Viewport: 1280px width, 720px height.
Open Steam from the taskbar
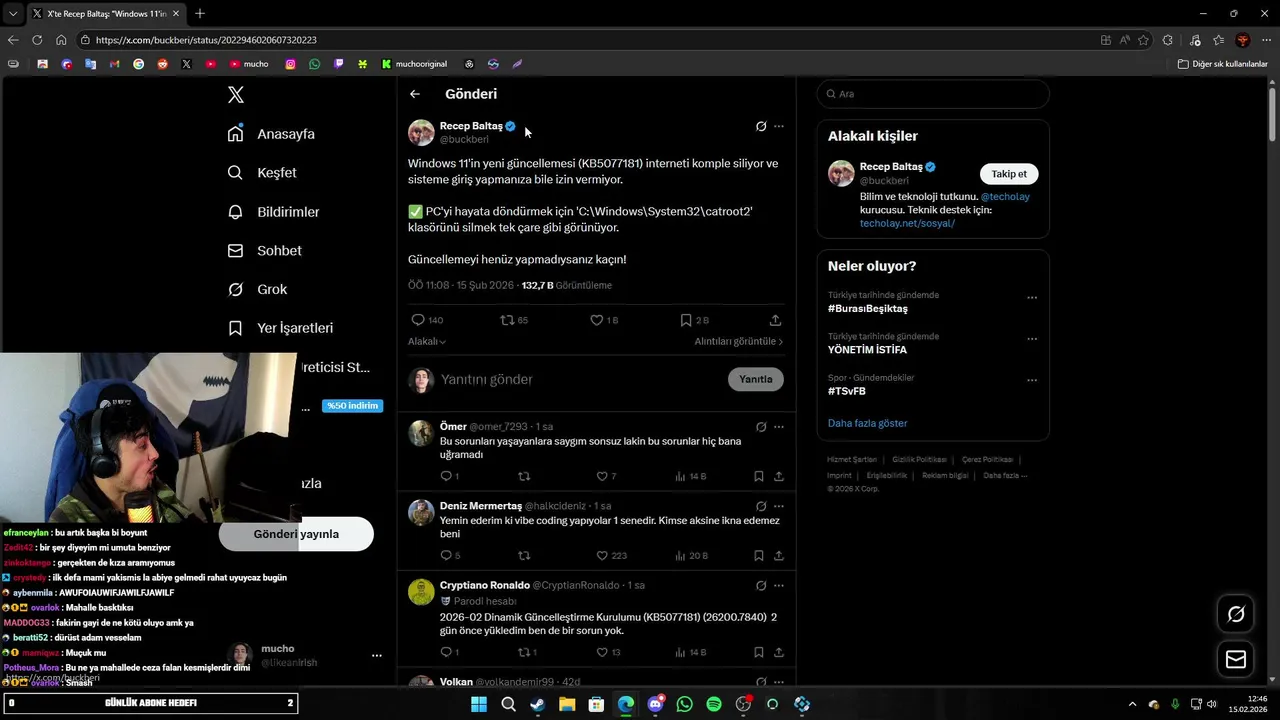(537, 704)
